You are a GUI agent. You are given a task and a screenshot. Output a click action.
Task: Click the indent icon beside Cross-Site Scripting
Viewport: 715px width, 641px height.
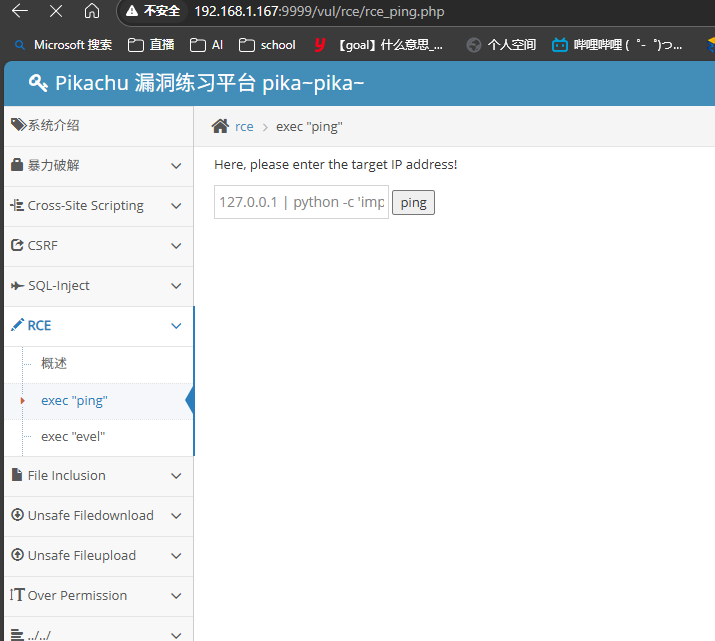[17, 205]
